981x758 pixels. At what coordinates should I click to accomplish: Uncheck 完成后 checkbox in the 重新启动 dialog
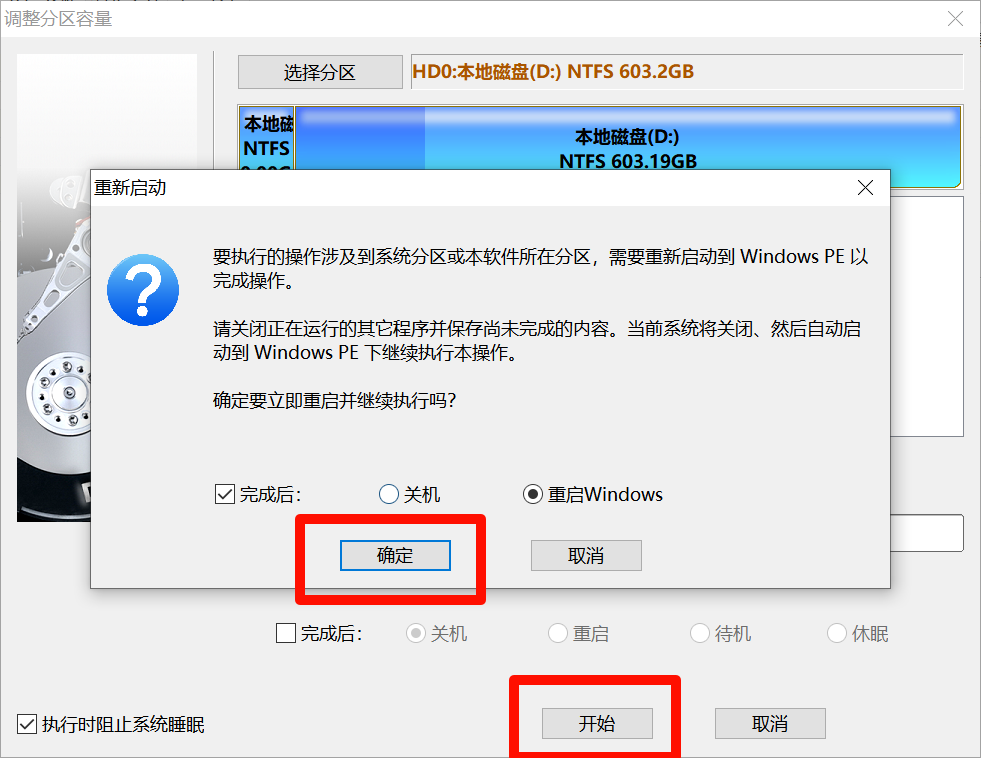225,494
